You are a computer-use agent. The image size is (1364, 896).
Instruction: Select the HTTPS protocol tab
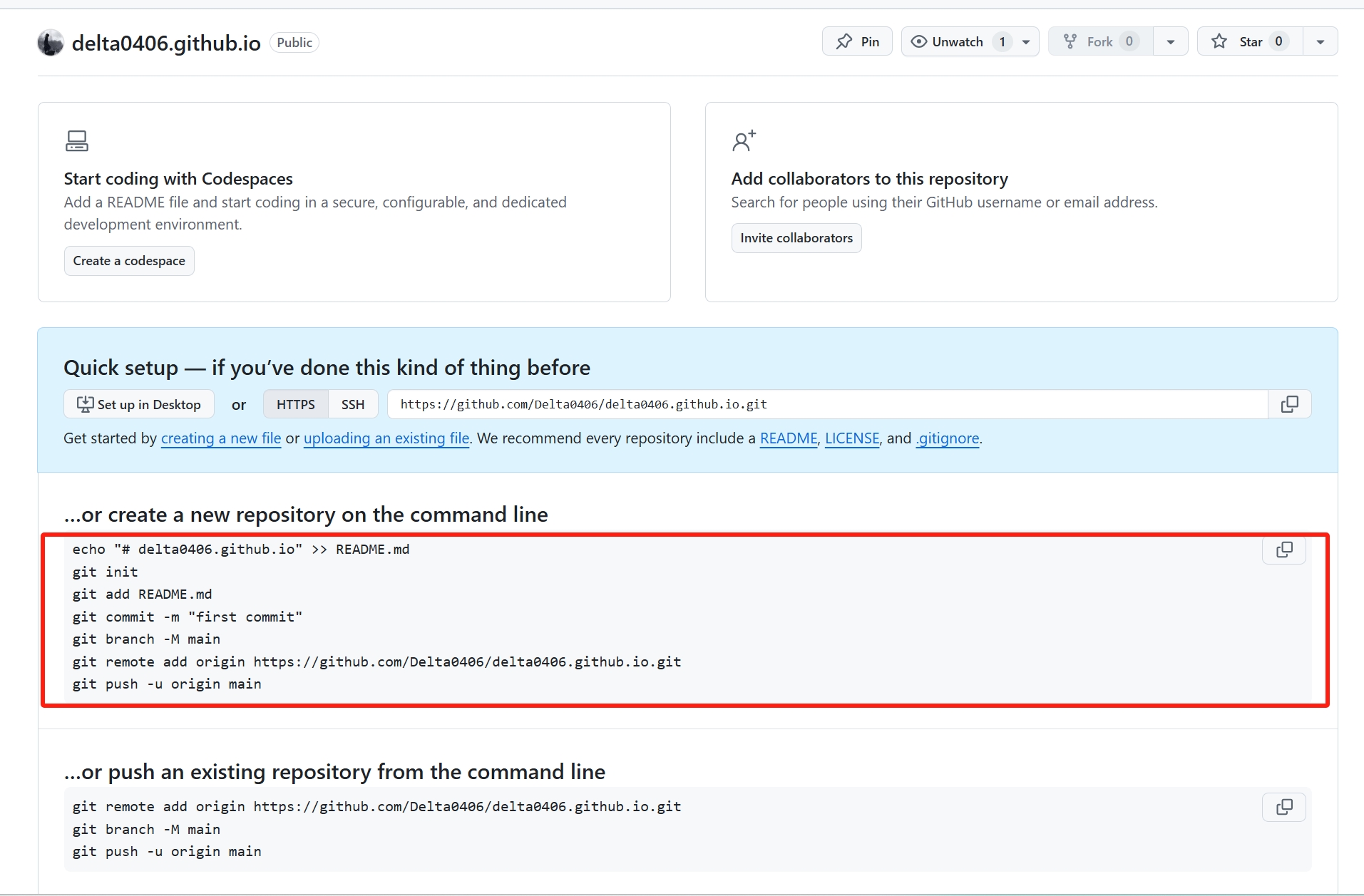[296, 404]
